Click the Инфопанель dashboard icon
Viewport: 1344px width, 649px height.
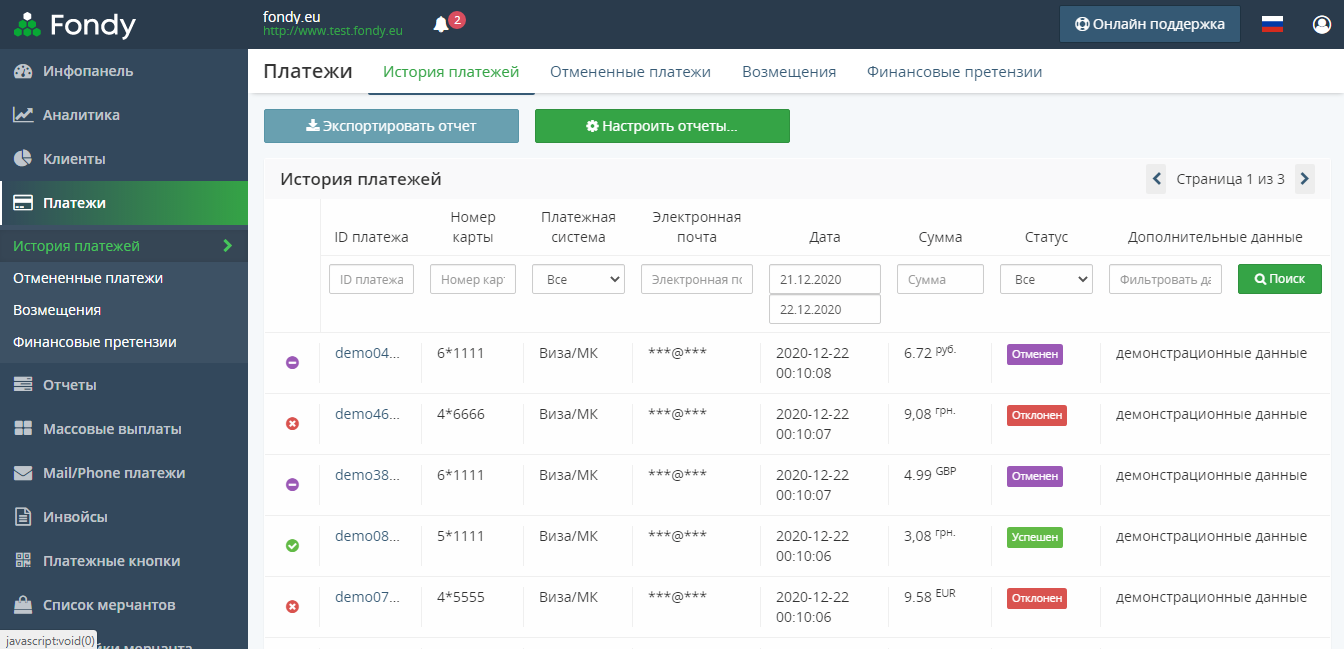[x=23, y=71]
